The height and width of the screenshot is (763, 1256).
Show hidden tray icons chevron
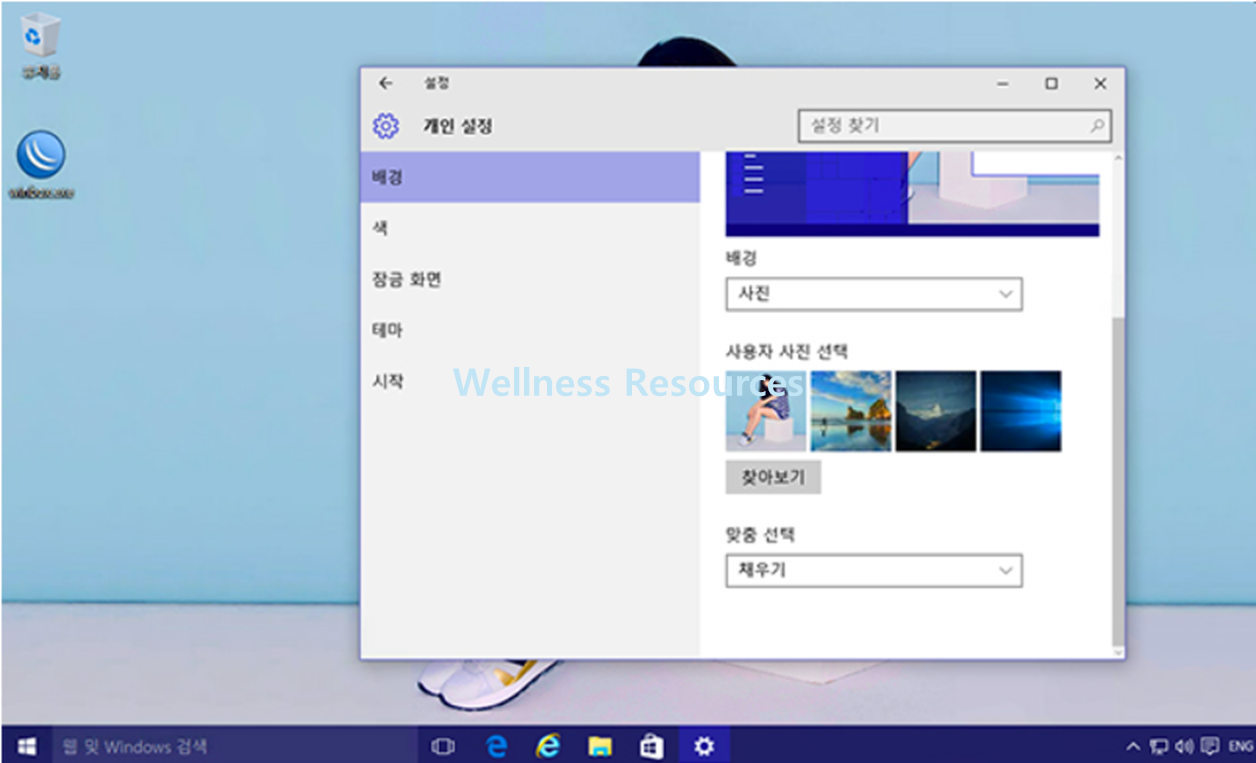(x=1133, y=746)
